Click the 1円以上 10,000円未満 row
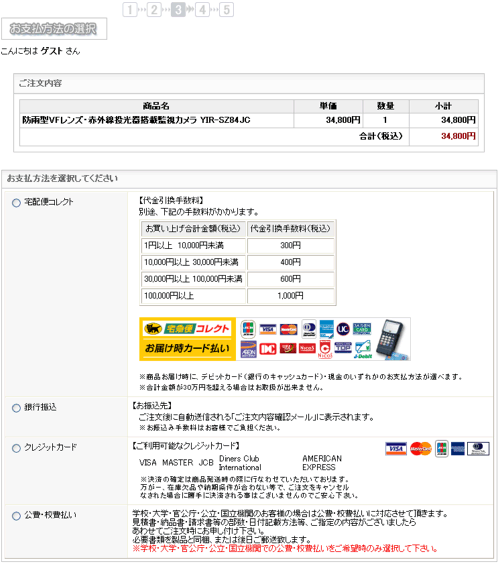500x564 pixels. pos(238,246)
